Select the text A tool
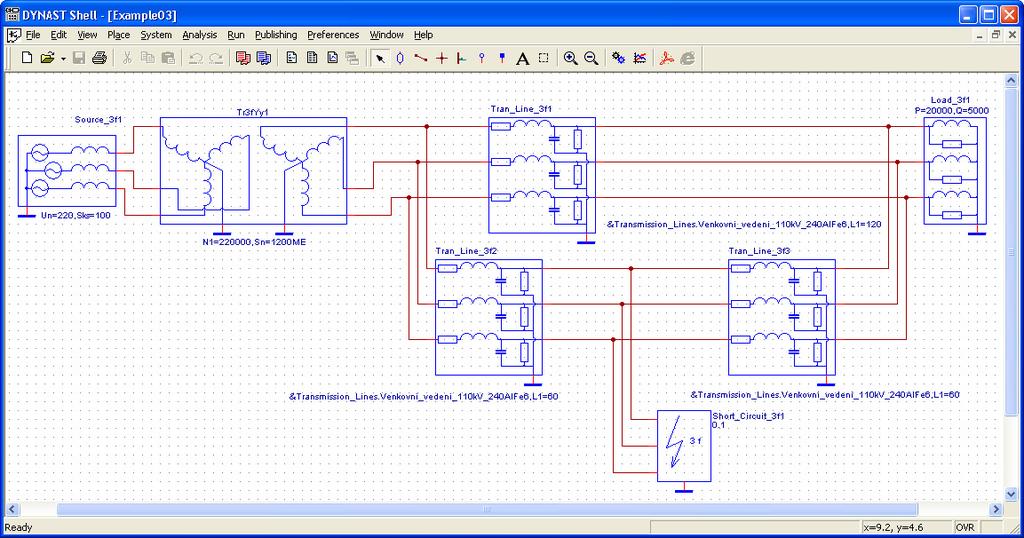Viewport: 1024px width, 538px height. click(x=522, y=59)
